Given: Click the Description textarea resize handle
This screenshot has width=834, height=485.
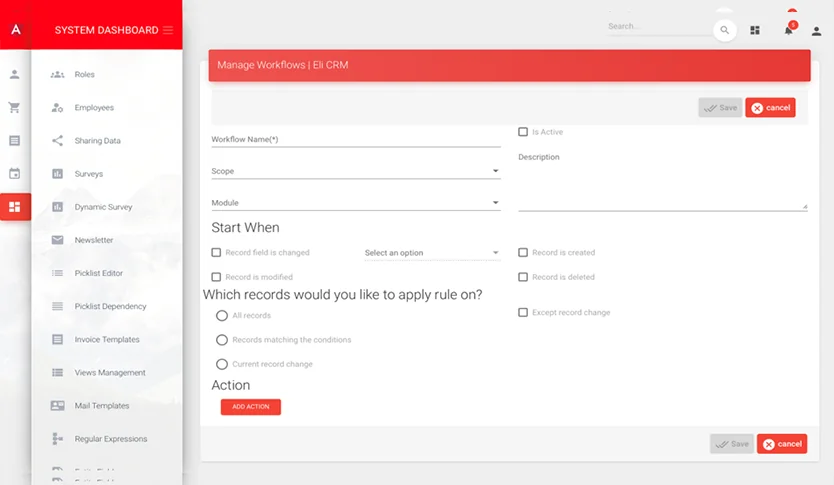Looking at the screenshot, I should coord(805,206).
